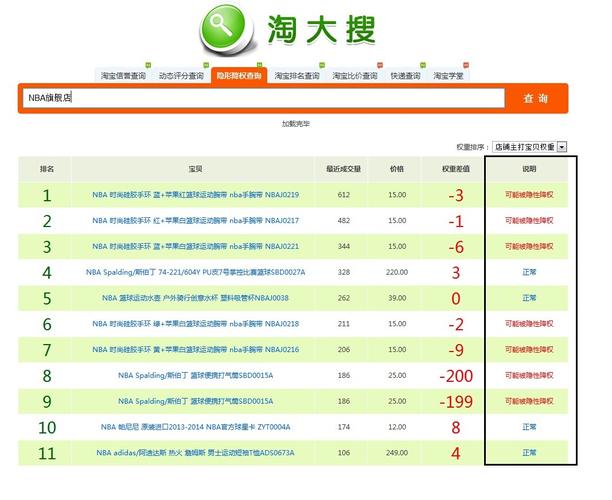Open the 淘宝学堂 tab

(x=448, y=76)
